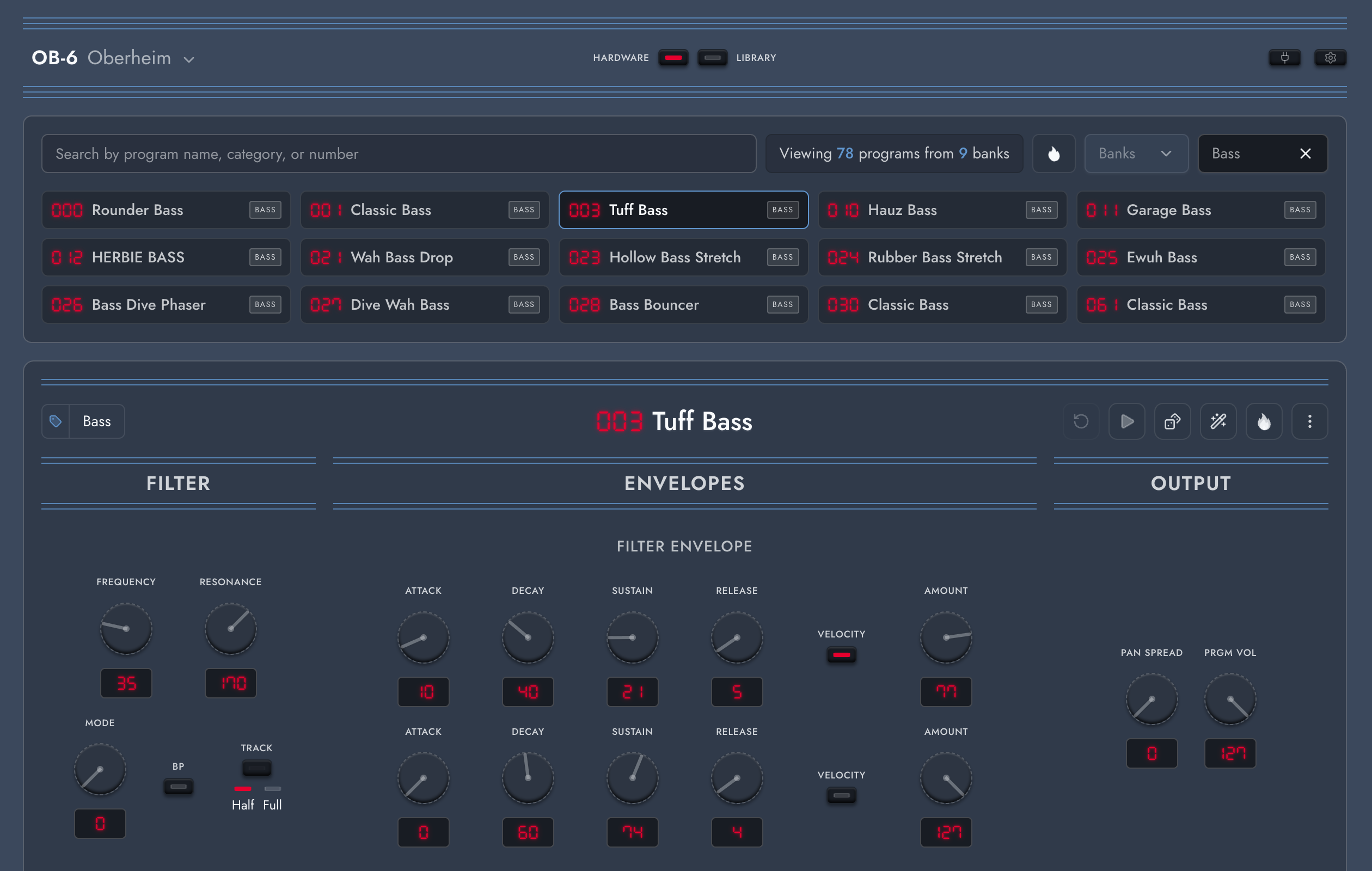This screenshot has width=1372, height=871.
Task: Click second envelope ATTACK knob
Action: tap(423, 777)
